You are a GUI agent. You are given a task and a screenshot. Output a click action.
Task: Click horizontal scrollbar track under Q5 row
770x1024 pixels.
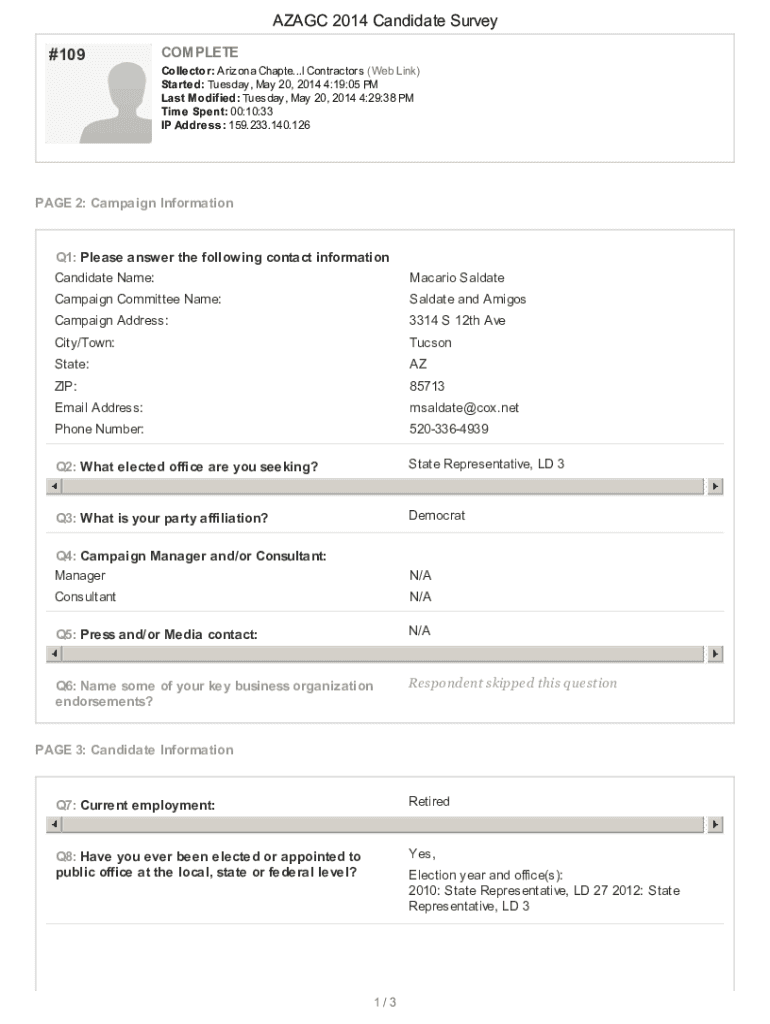click(384, 654)
